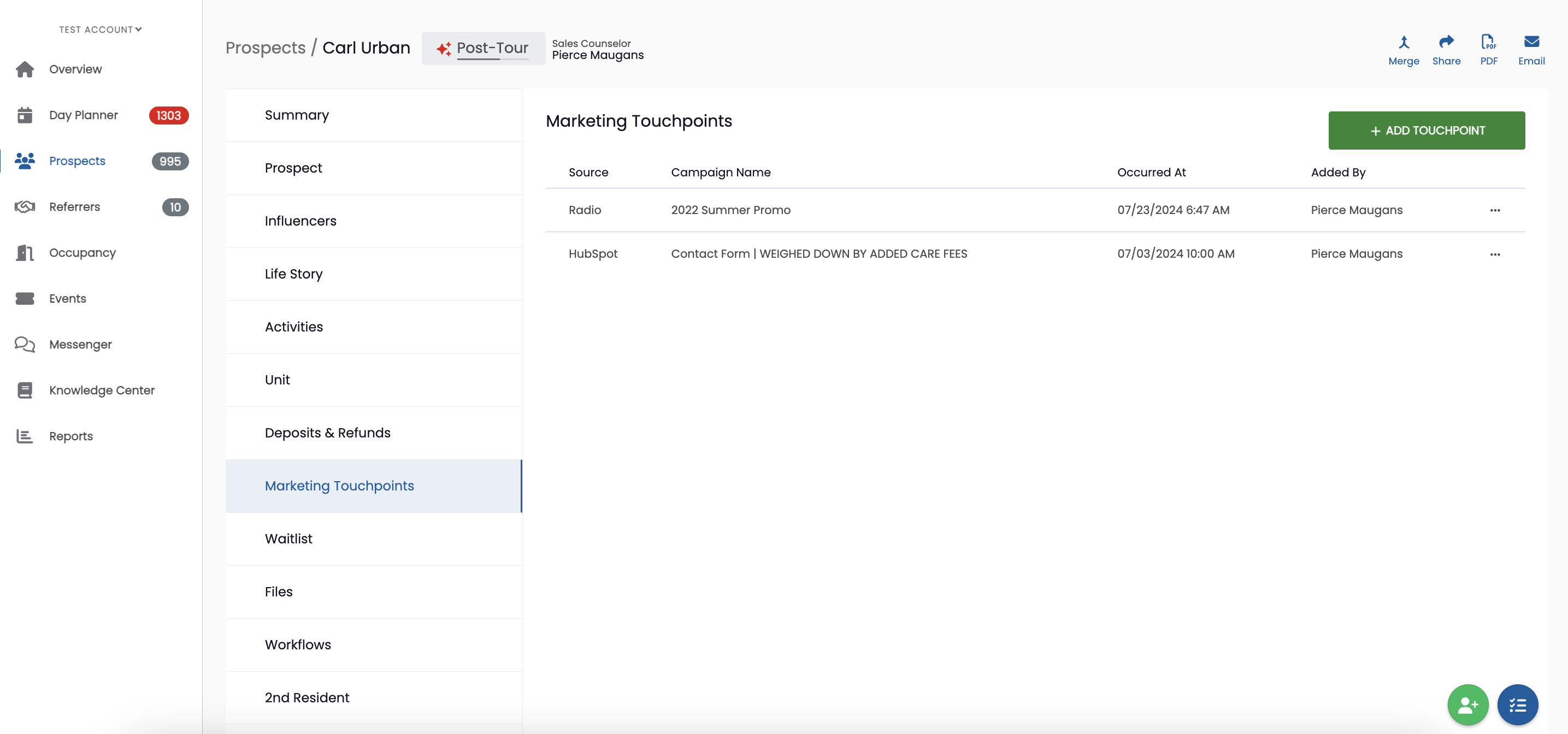
Task: Open Reports chart icon in sidebar
Action: [25, 436]
